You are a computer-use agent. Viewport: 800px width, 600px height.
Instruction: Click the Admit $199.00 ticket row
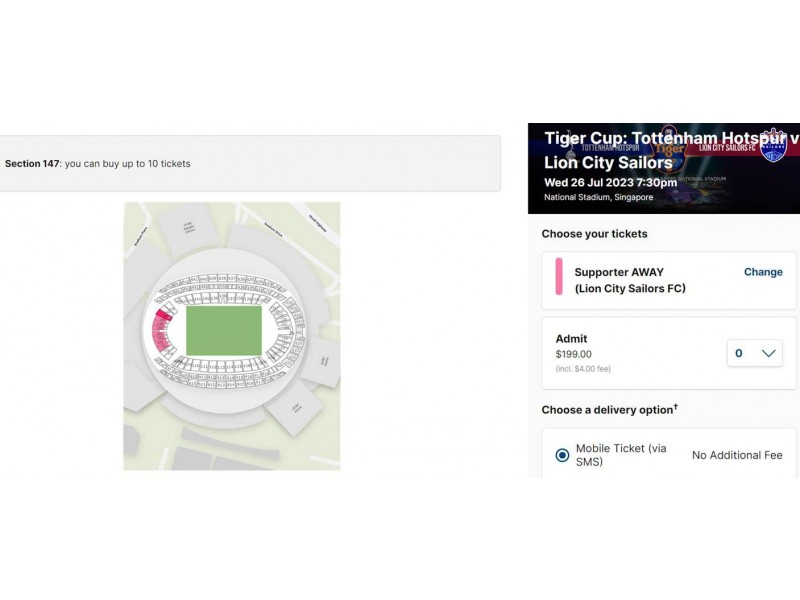coord(669,353)
